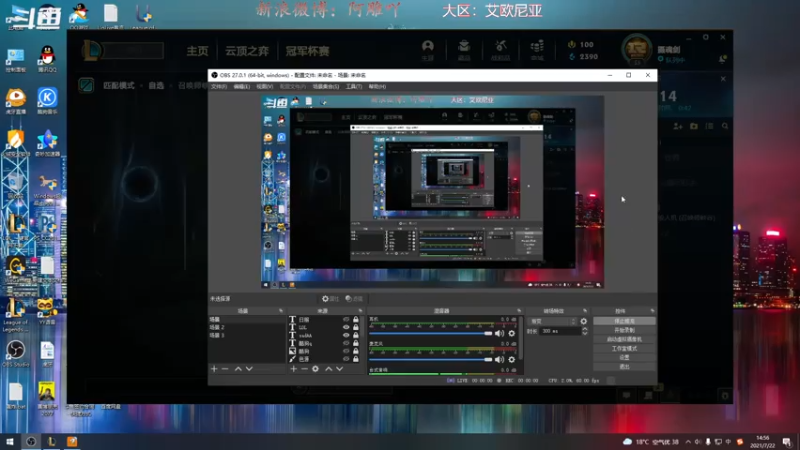Pop out the Sources dock panel
The image size is (800, 450).
click(360, 311)
